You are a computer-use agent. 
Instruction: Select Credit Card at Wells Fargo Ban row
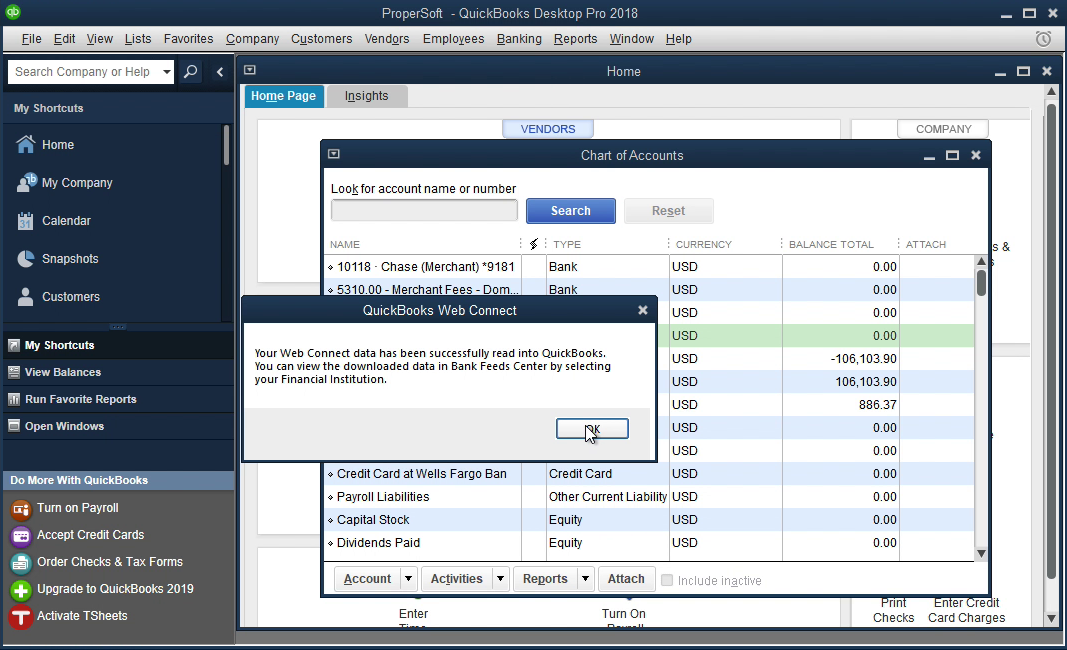(650, 474)
